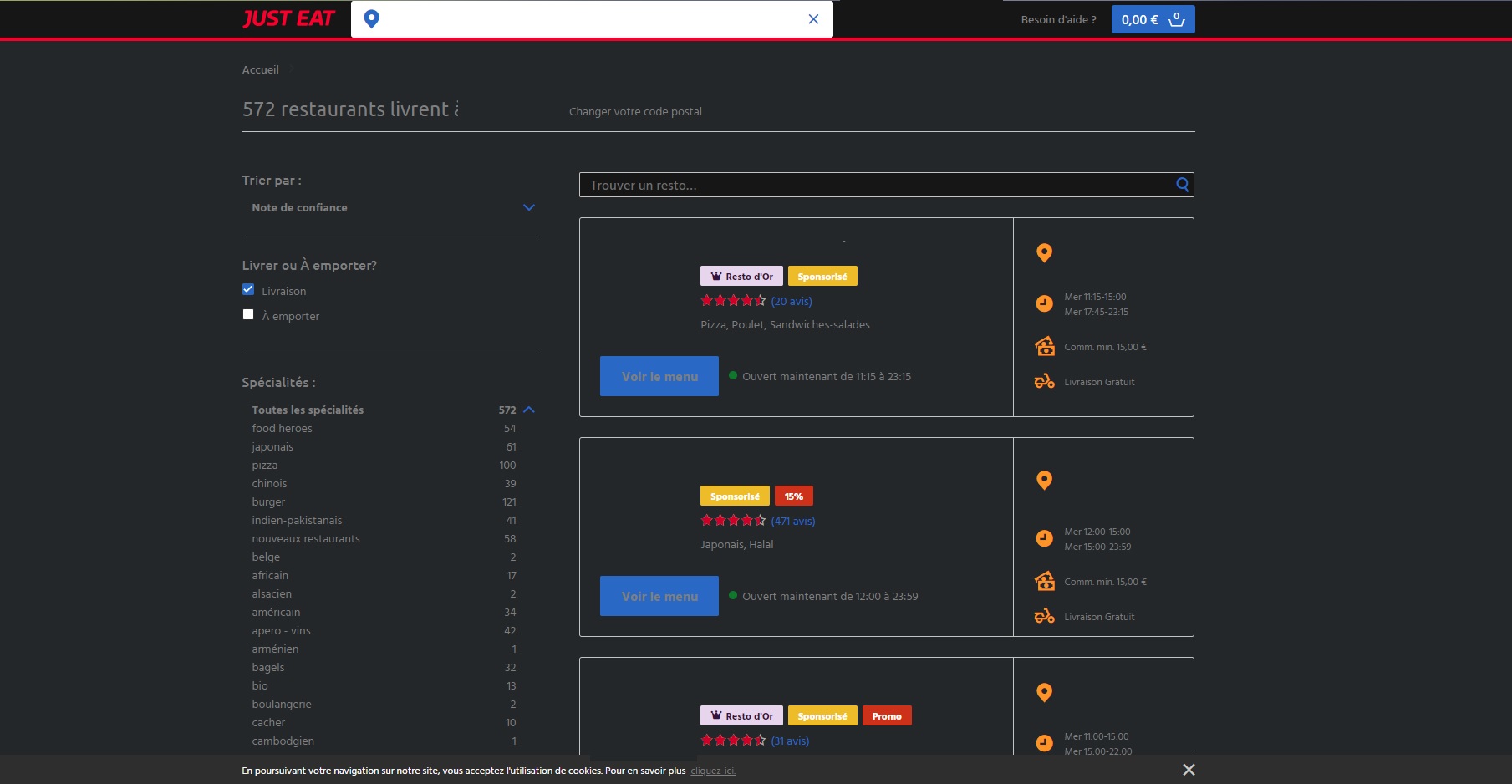The height and width of the screenshot is (784, 1512).
Task: Uncheck the Livraison checkbox
Action: click(248, 289)
